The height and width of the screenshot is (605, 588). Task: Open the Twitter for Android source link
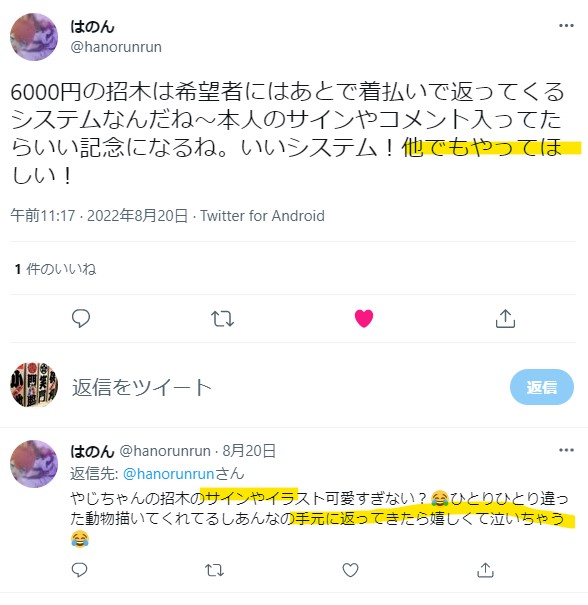click(x=262, y=216)
